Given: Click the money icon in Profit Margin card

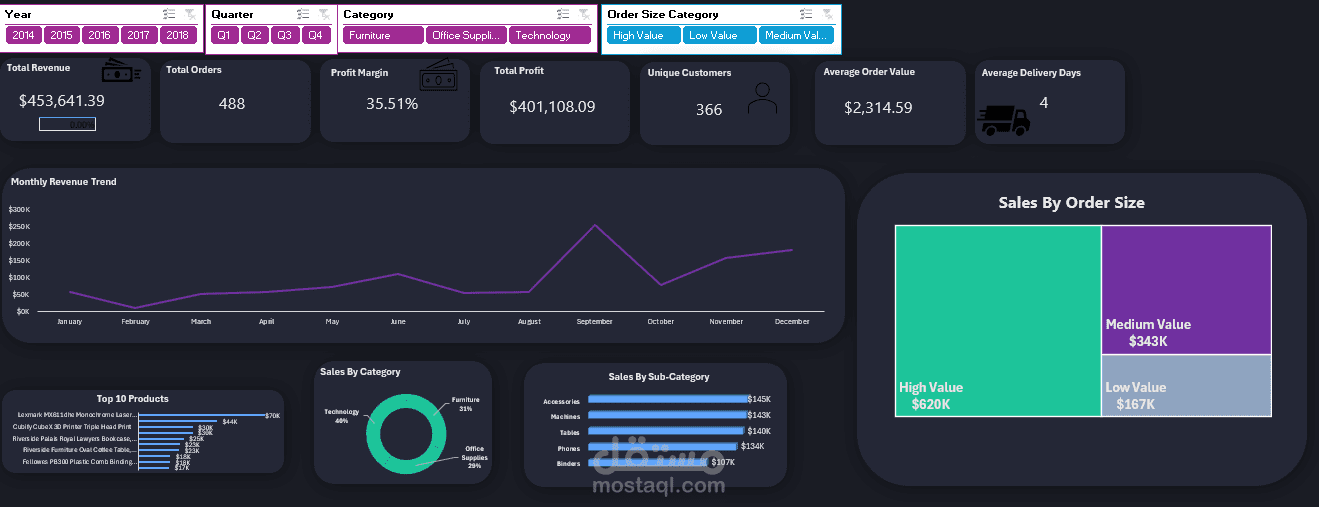Looking at the screenshot, I should point(437,75).
